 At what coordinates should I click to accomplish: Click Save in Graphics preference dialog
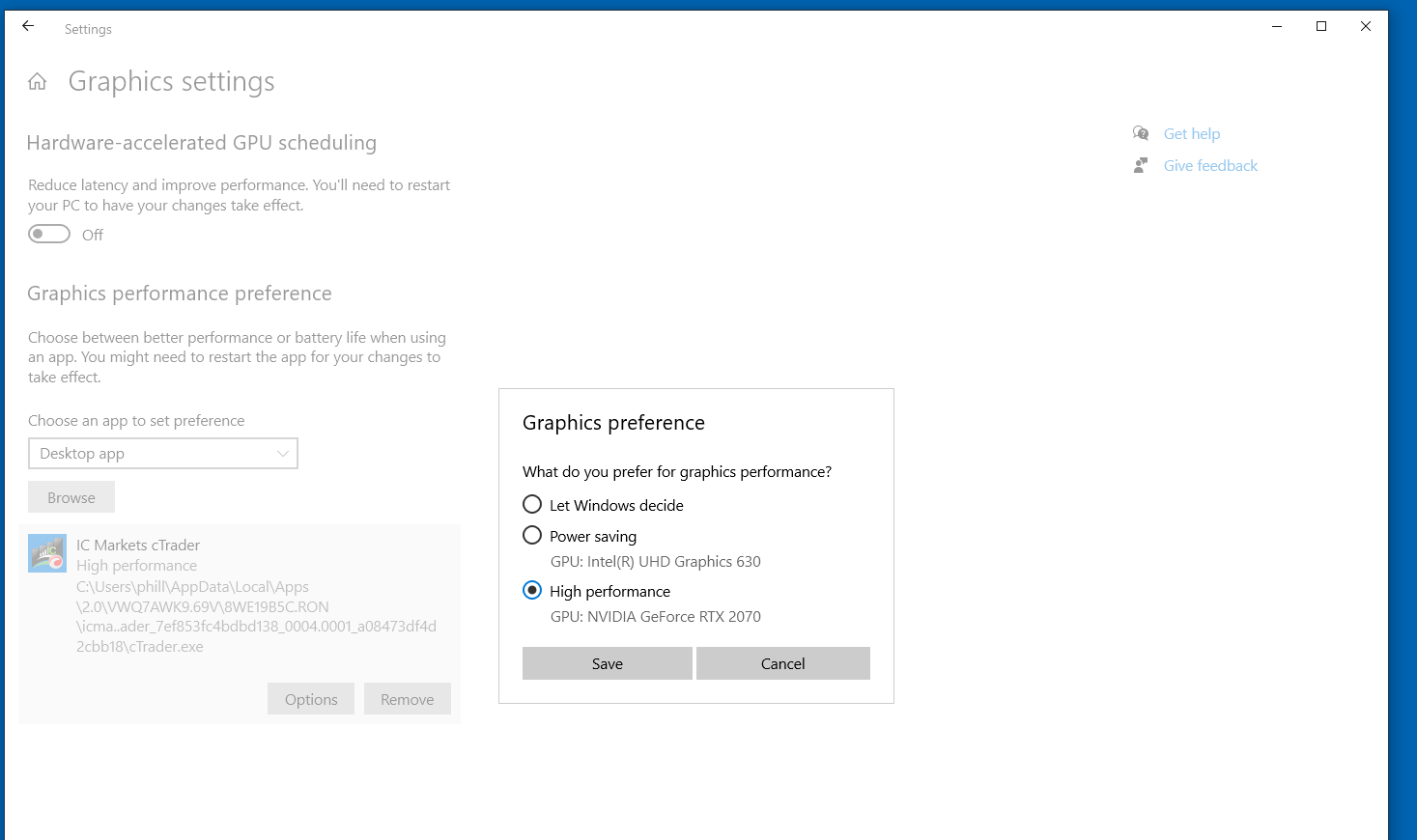click(608, 663)
